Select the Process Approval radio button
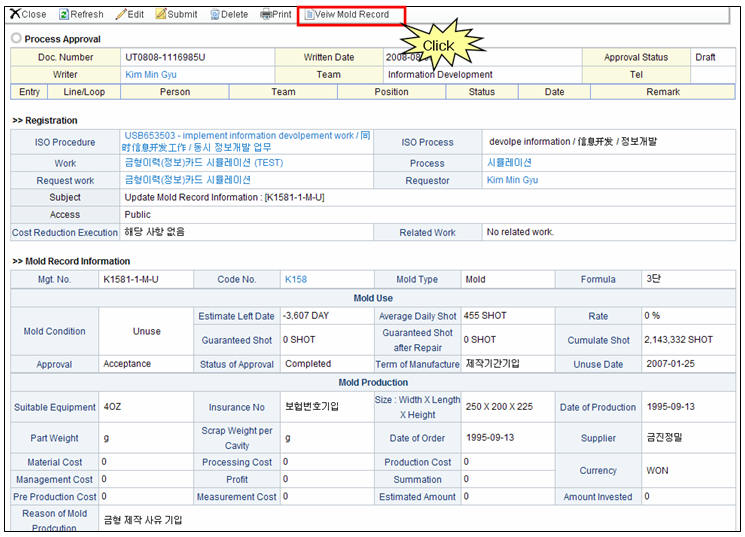 pyautogui.click(x=16, y=39)
